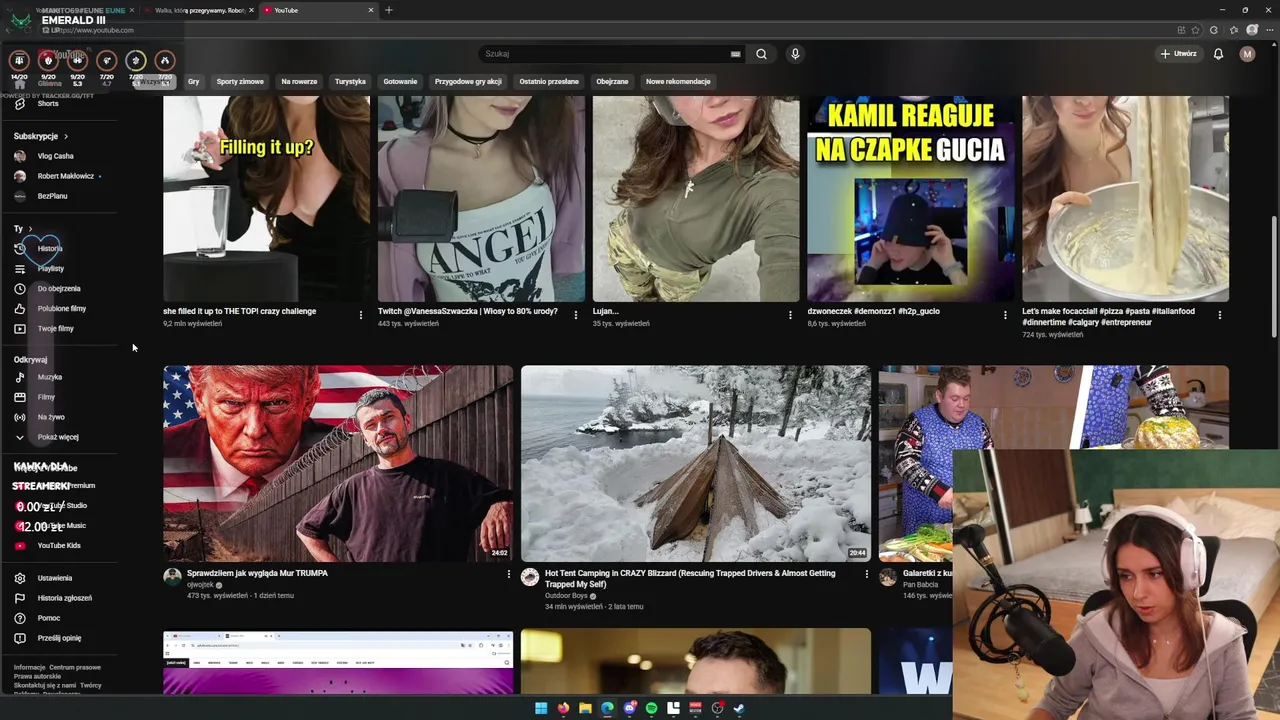Select the Obejrzane filter chip
Image resolution: width=1280 pixels, height=720 pixels.
(612, 81)
